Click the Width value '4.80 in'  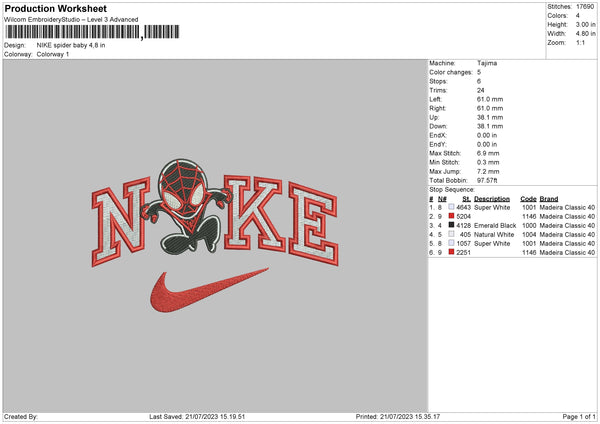(x=585, y=34)
